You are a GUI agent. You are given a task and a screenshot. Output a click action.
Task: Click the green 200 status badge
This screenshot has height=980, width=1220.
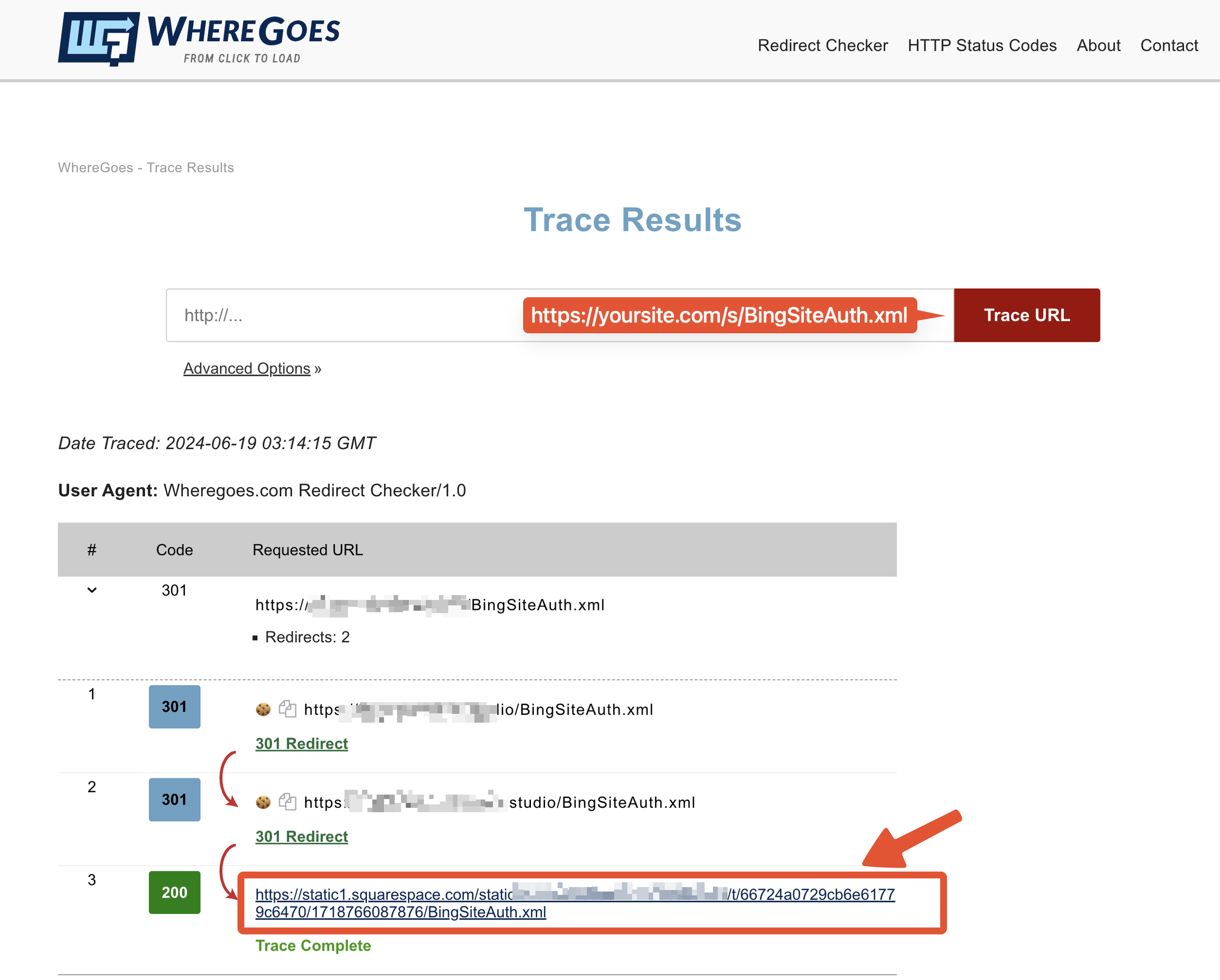click(x=174, y=892)
